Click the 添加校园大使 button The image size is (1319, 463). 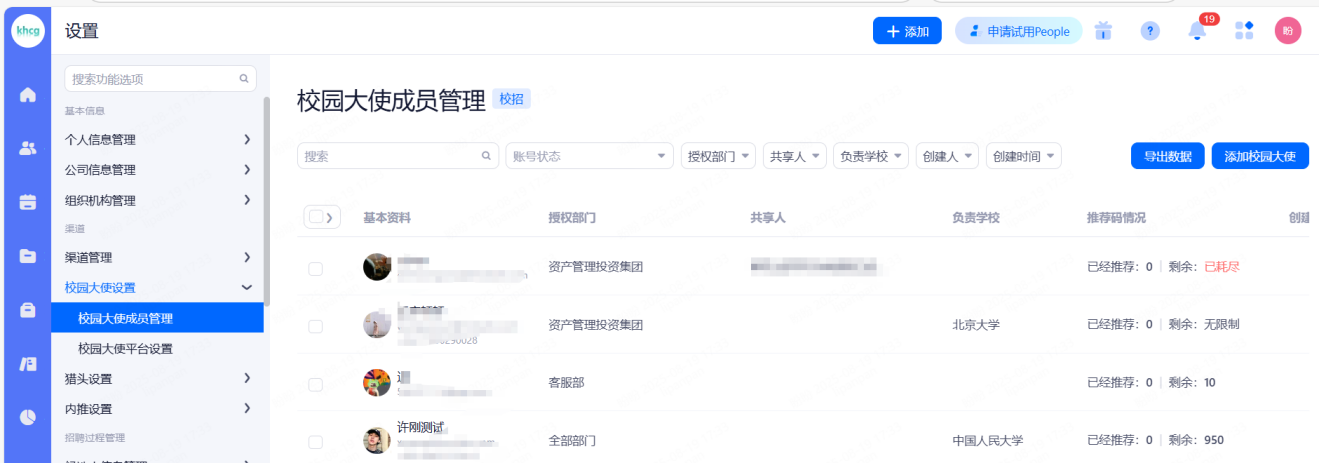1259,156
